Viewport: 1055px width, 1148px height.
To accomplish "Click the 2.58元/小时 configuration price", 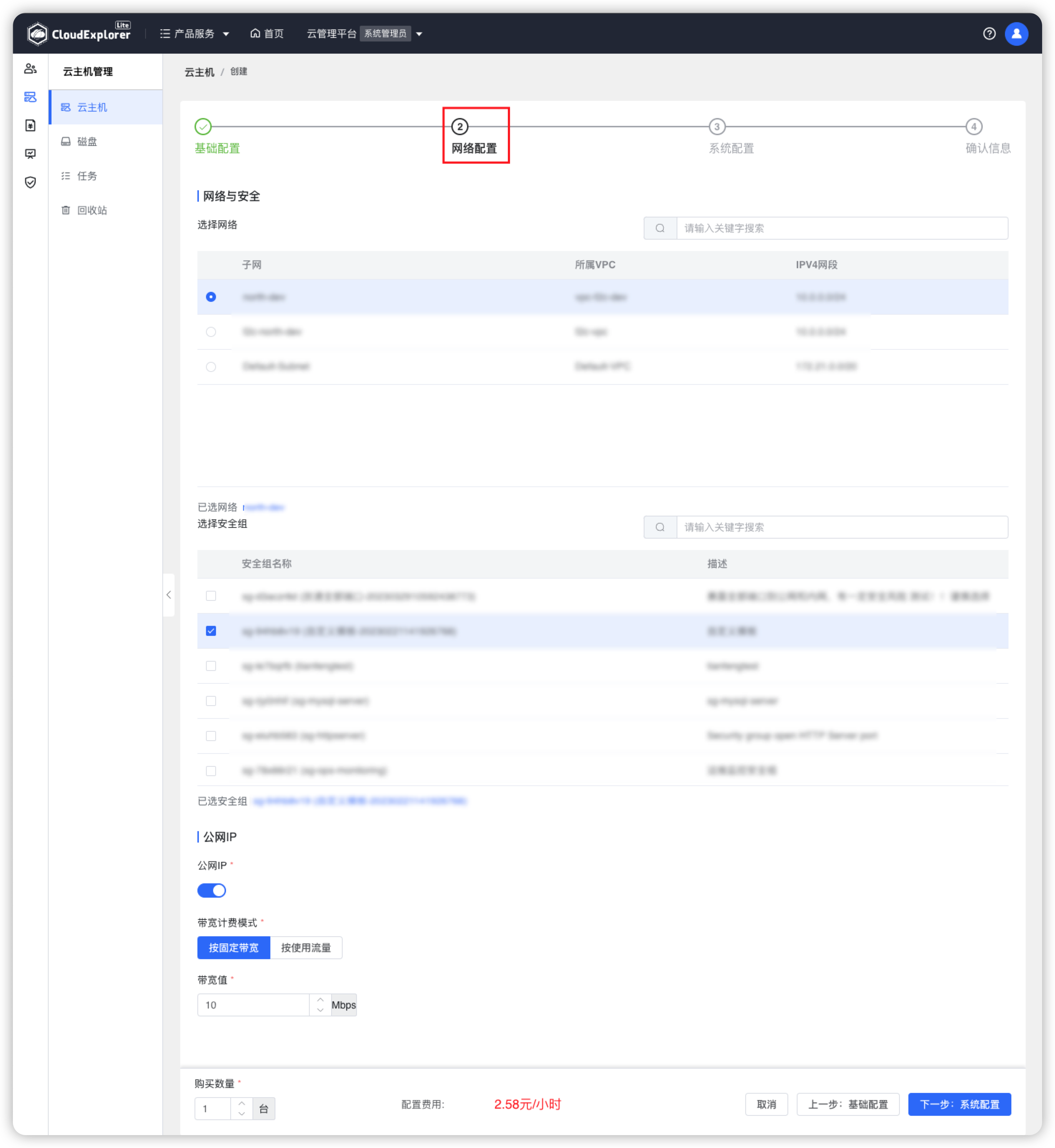I will [x=527, y=1105].
